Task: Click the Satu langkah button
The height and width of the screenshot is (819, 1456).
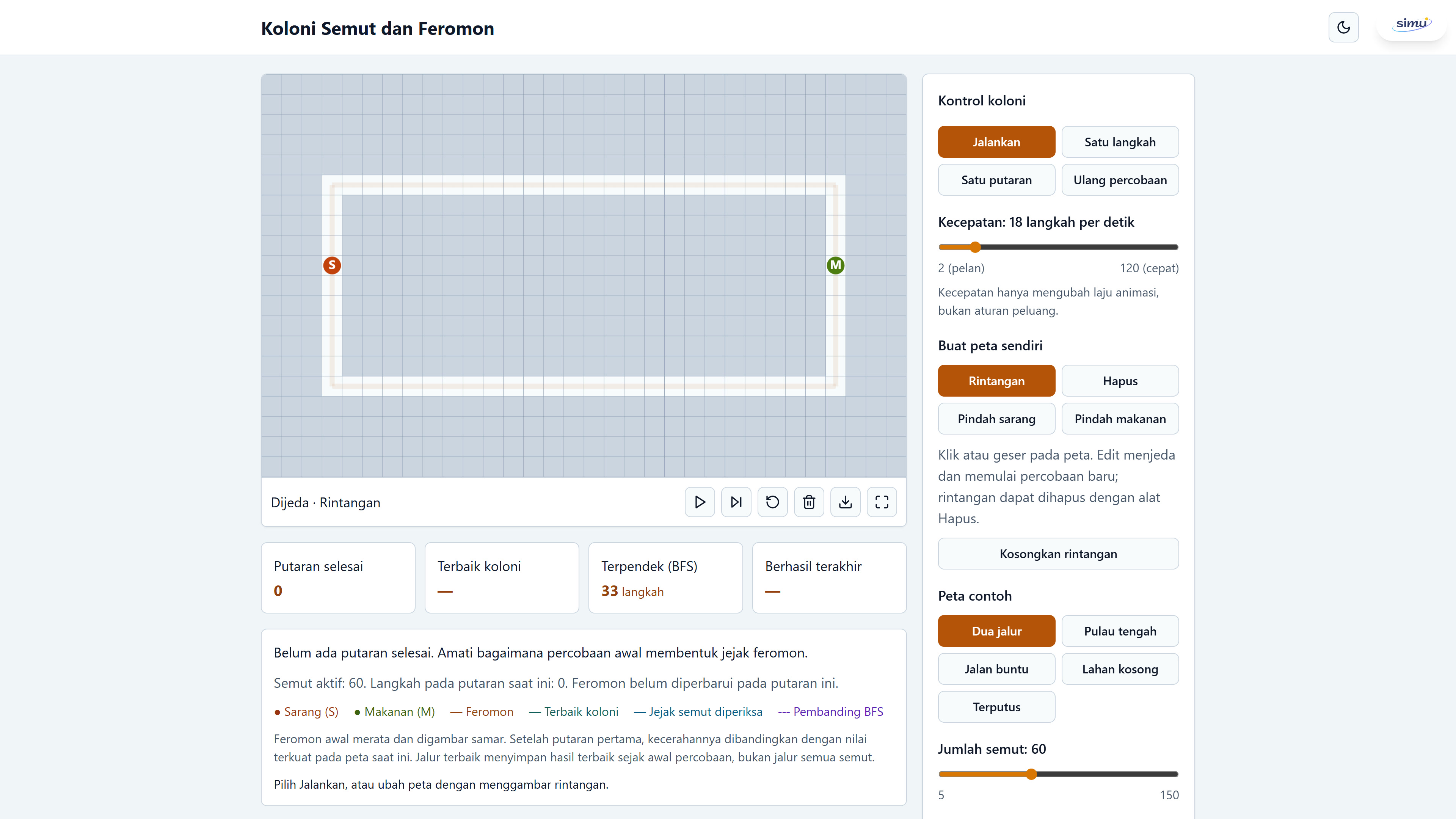Action: pyautogui.click(x=1120, y=142)
